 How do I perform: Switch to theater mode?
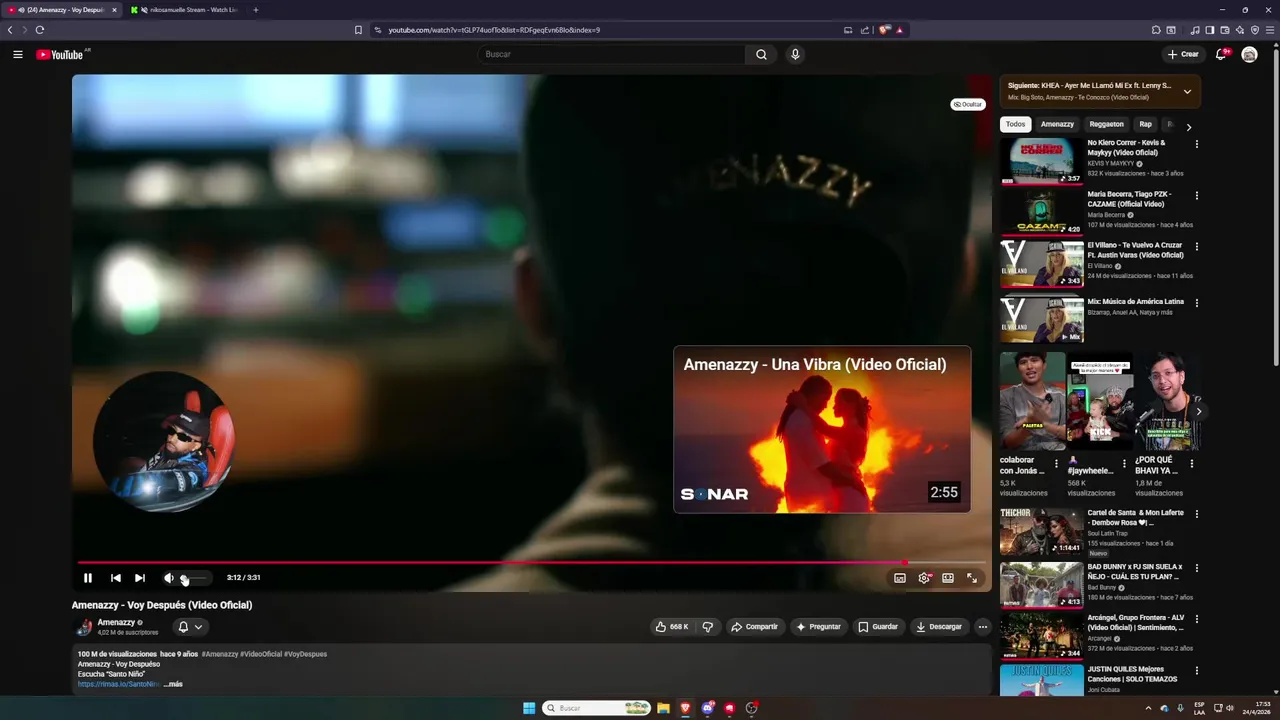pyautogui.click(x=948, y=578)
